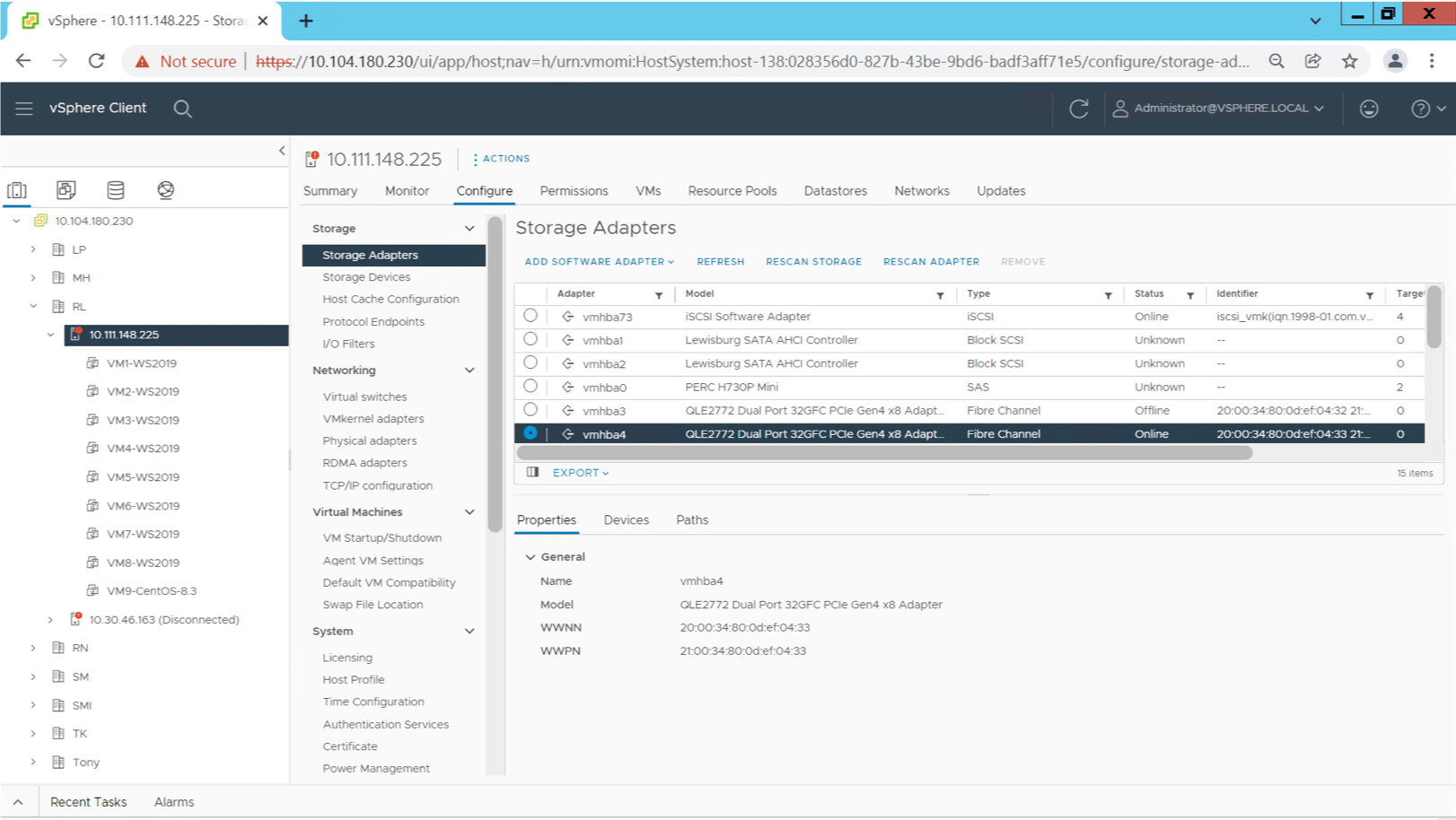Open the host Actions menu
Screen dimensions: 1456x820
(x=501, y=159)
